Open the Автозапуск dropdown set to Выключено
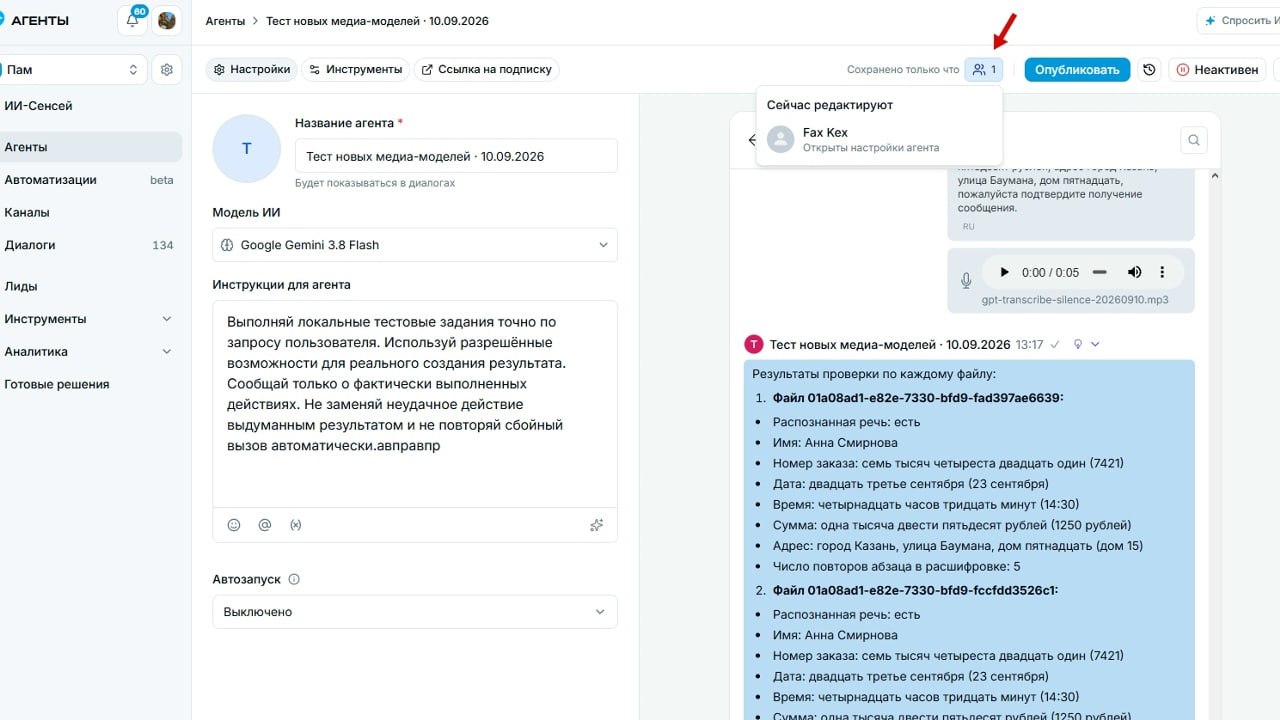This screenshot has height=720, width=1280. [x=415, y=612]
